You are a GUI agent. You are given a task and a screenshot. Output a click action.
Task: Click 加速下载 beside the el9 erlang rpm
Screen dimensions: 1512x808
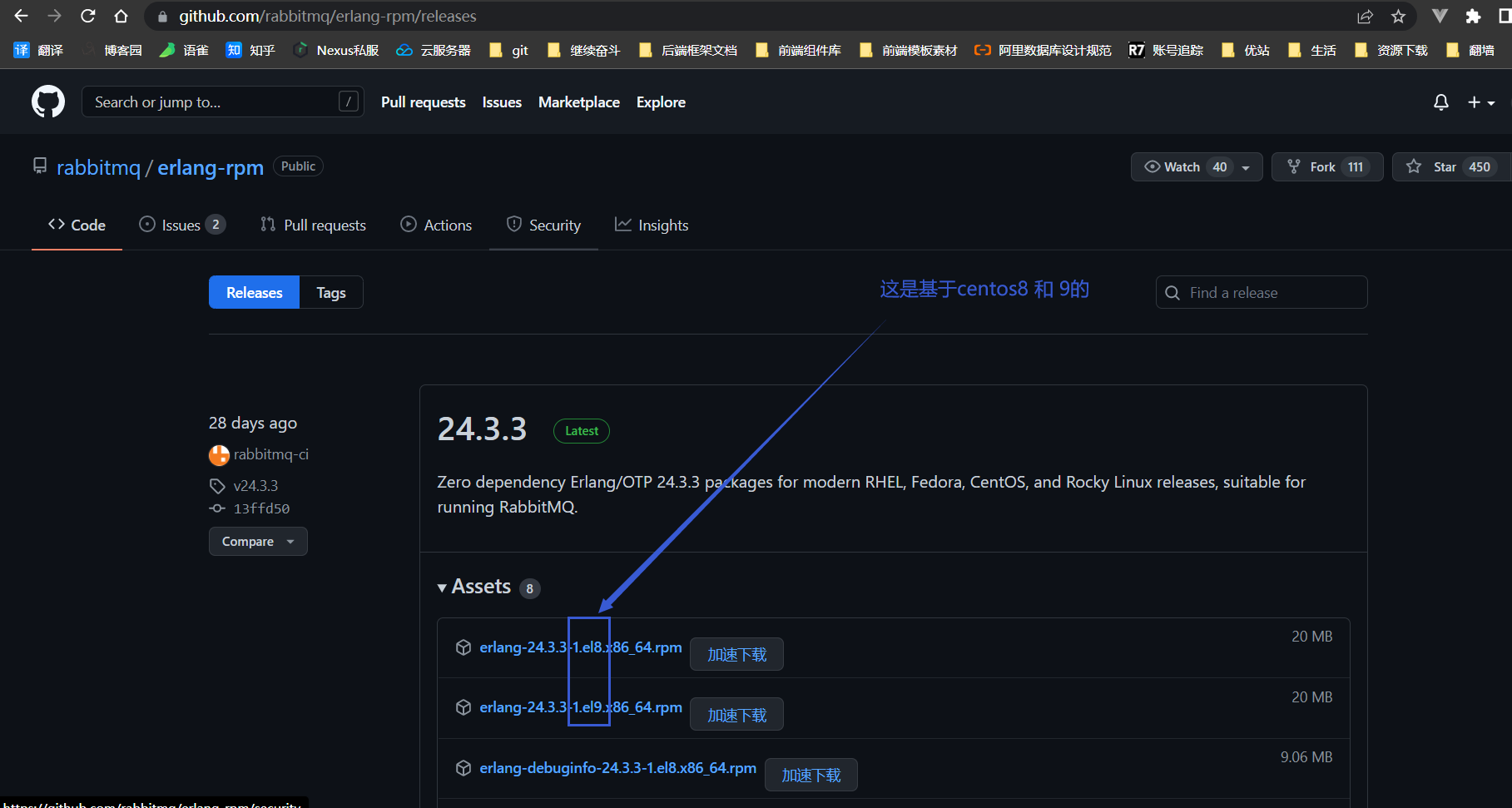pos(736,715)
